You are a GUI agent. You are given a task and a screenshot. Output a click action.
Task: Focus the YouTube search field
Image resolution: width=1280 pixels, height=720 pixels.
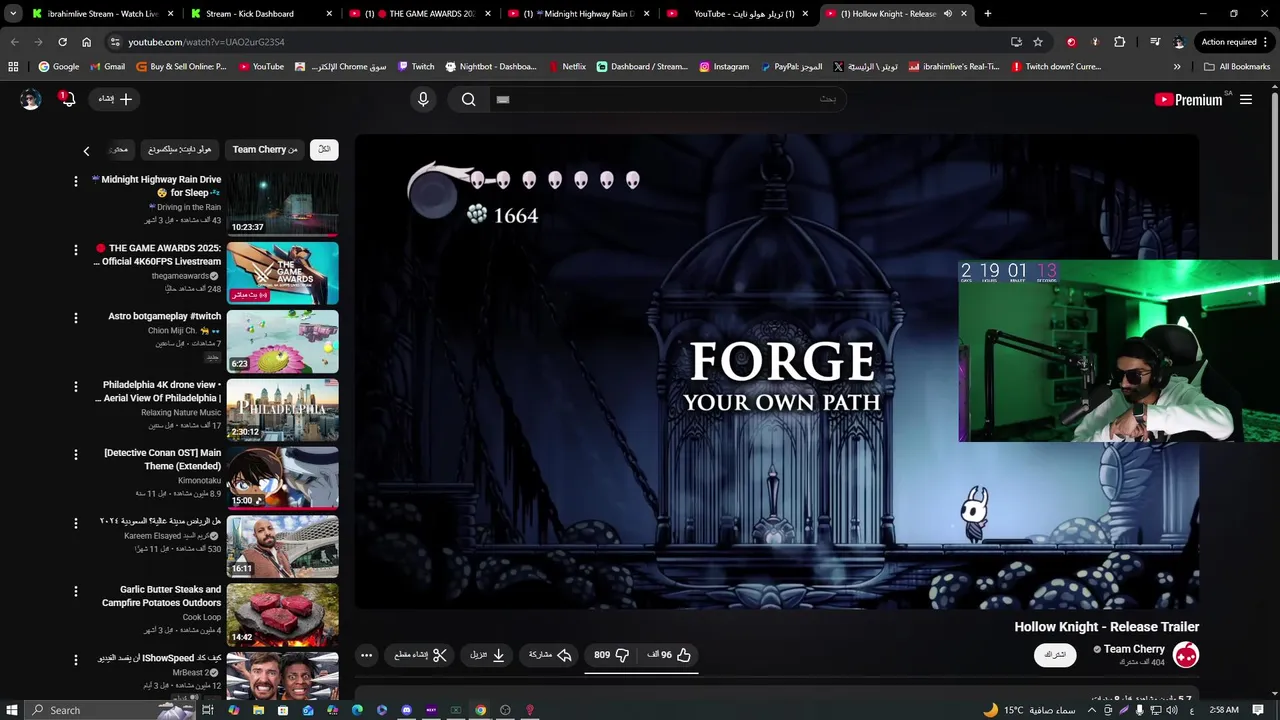[x=667, y=99]
